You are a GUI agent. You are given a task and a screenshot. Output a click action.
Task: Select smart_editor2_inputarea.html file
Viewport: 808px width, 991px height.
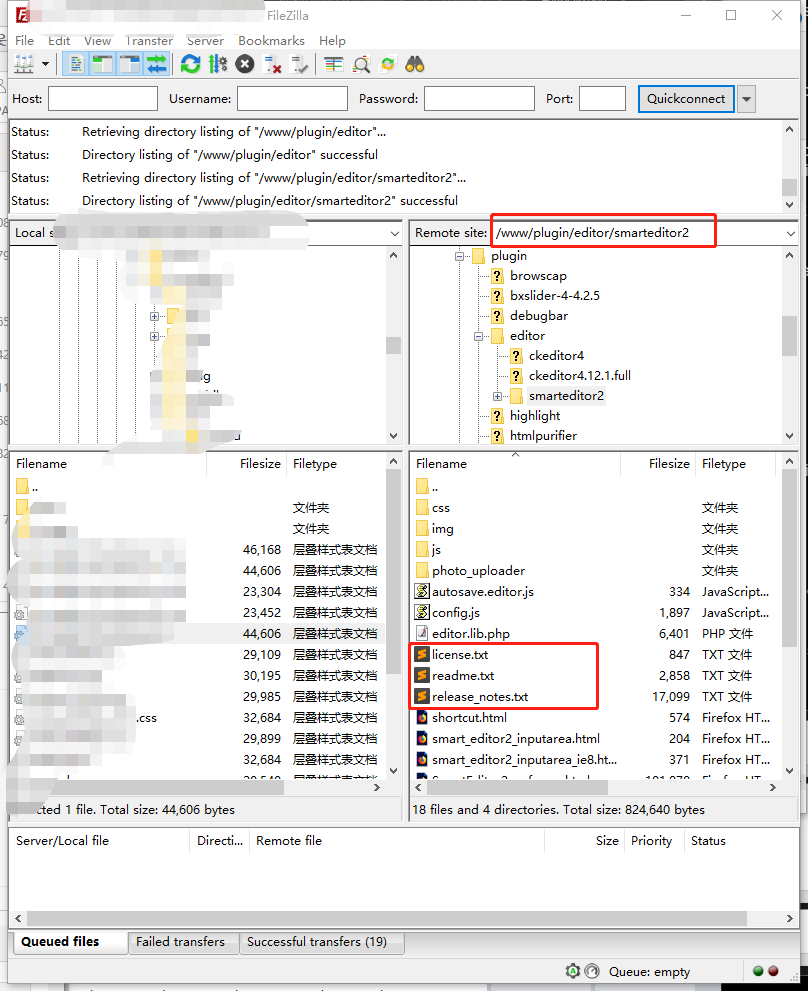[x=516, y=738]
